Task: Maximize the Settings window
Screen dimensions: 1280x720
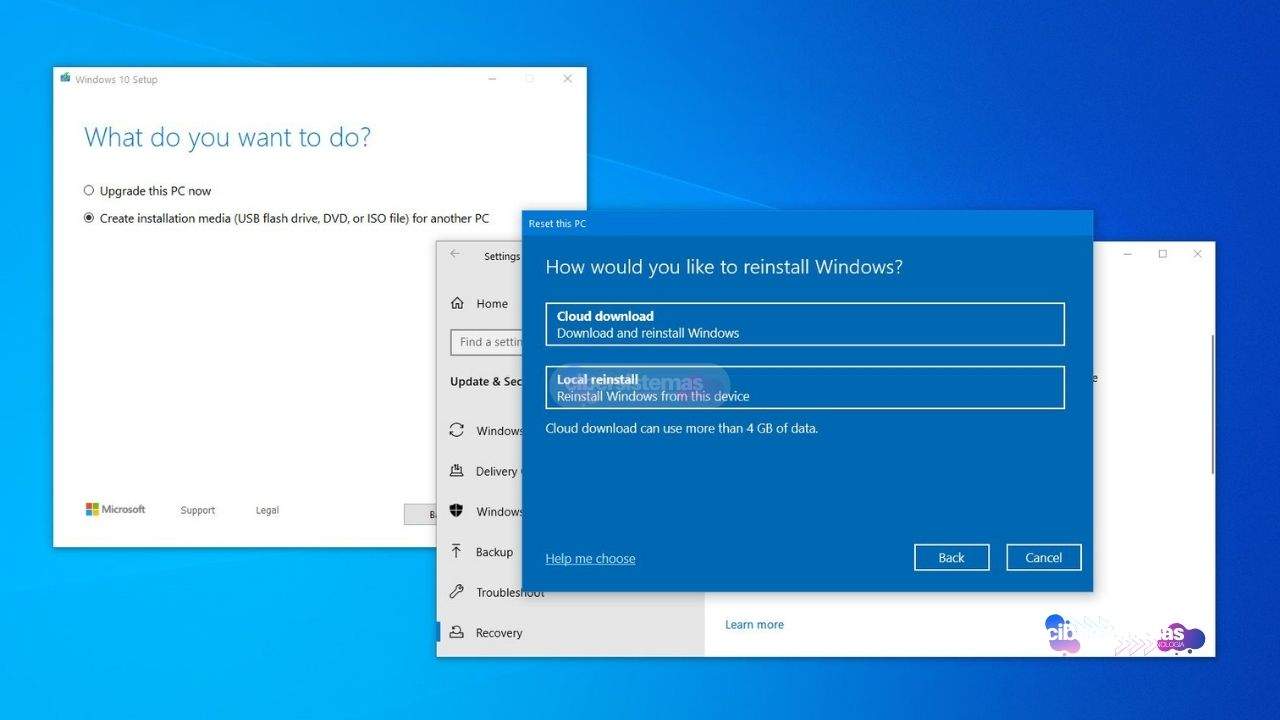Action: tap(1162, 254)
